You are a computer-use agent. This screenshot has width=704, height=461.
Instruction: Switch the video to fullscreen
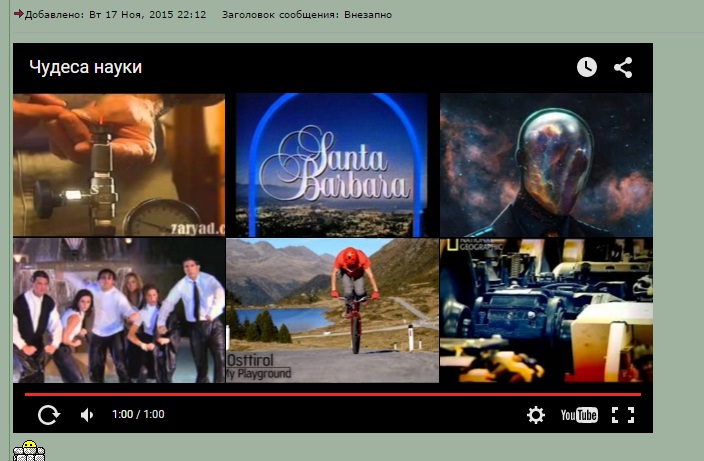pyautogui.click(x=623, y=415)
